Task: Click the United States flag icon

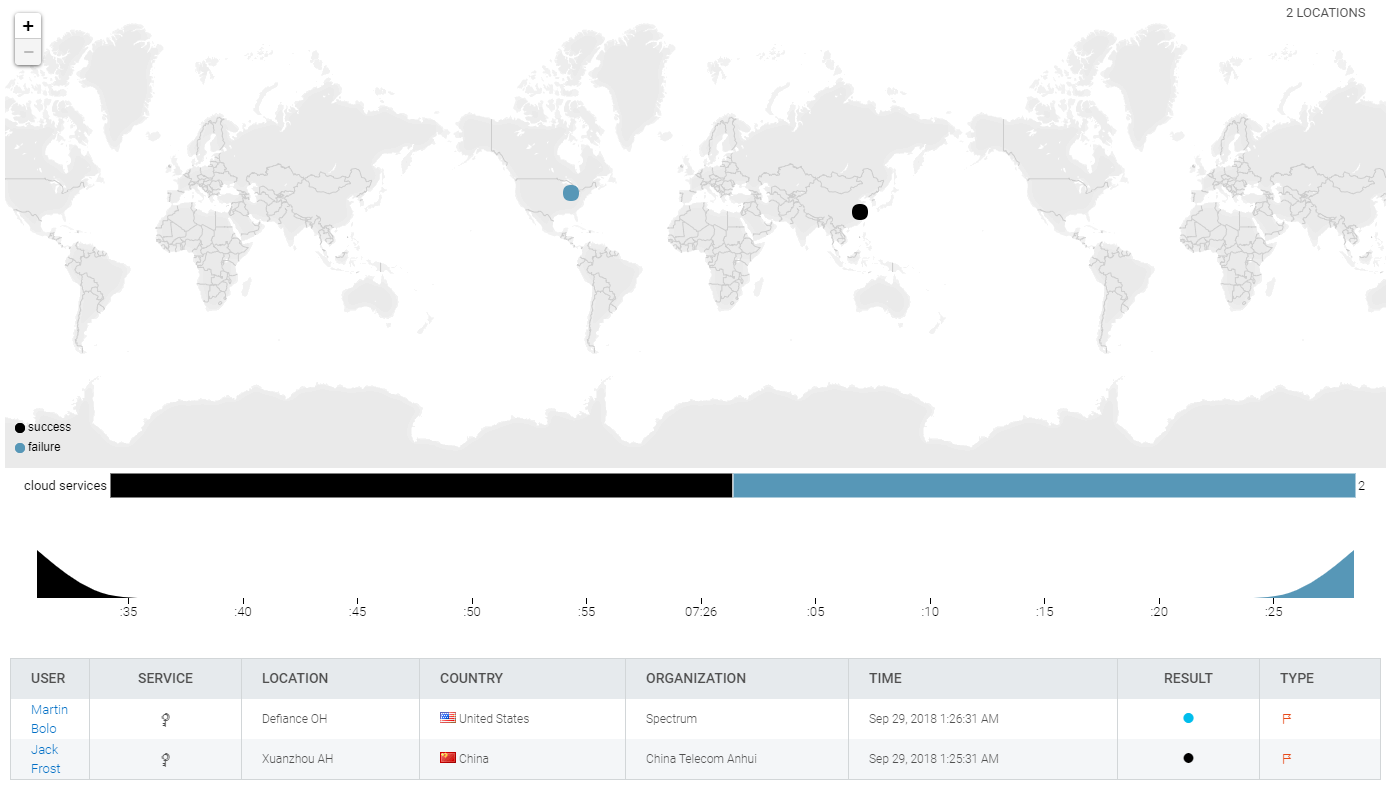Action: coord(448,718)
